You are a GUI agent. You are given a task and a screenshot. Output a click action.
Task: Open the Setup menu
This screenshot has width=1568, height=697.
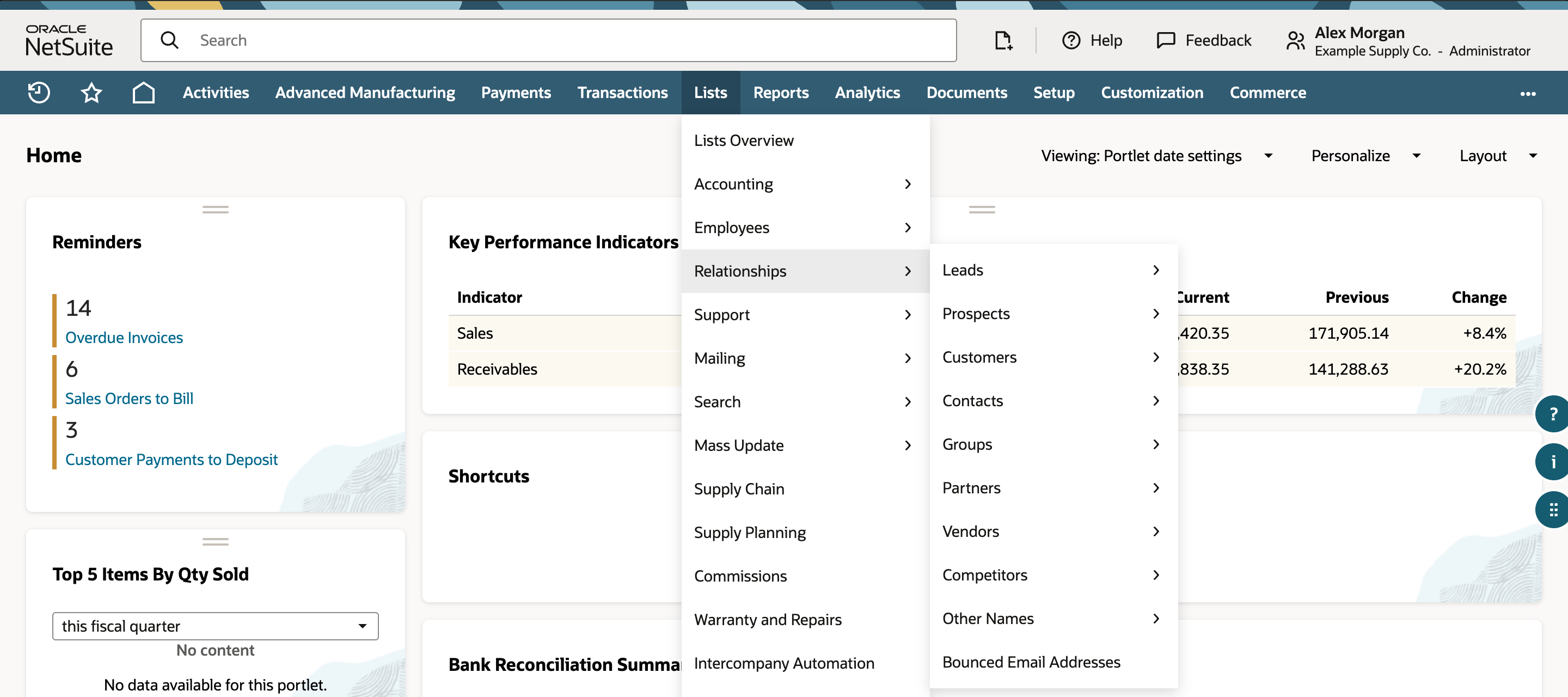pos(1053,93)
